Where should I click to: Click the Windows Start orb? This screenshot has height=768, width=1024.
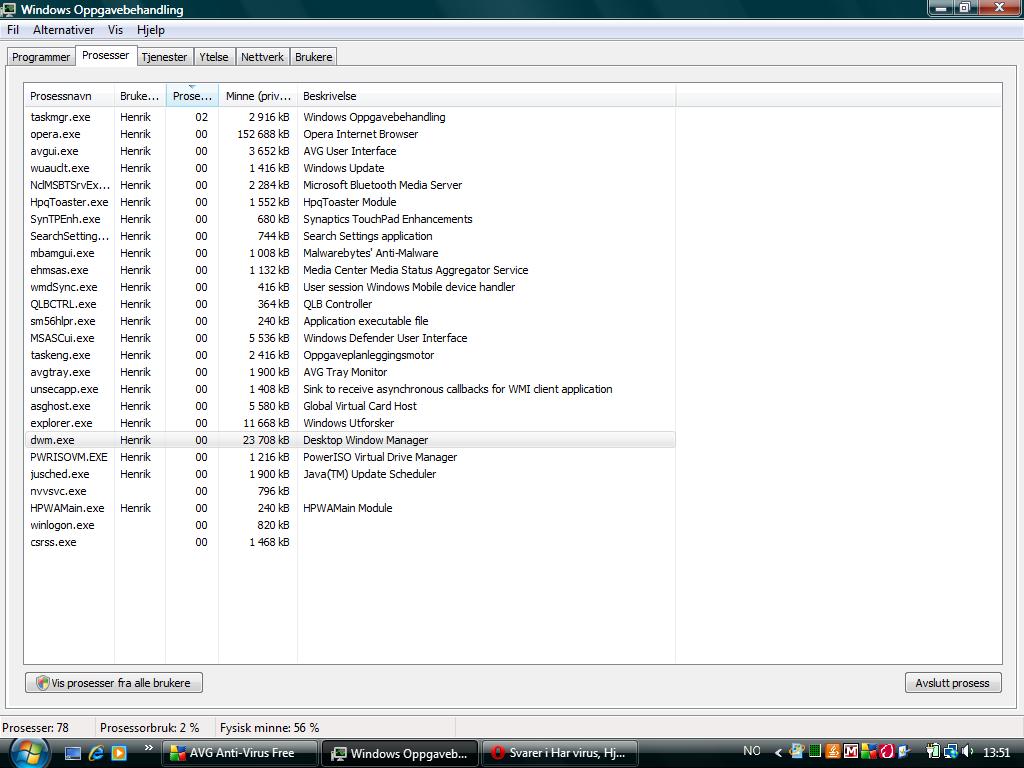coord(28,753)
